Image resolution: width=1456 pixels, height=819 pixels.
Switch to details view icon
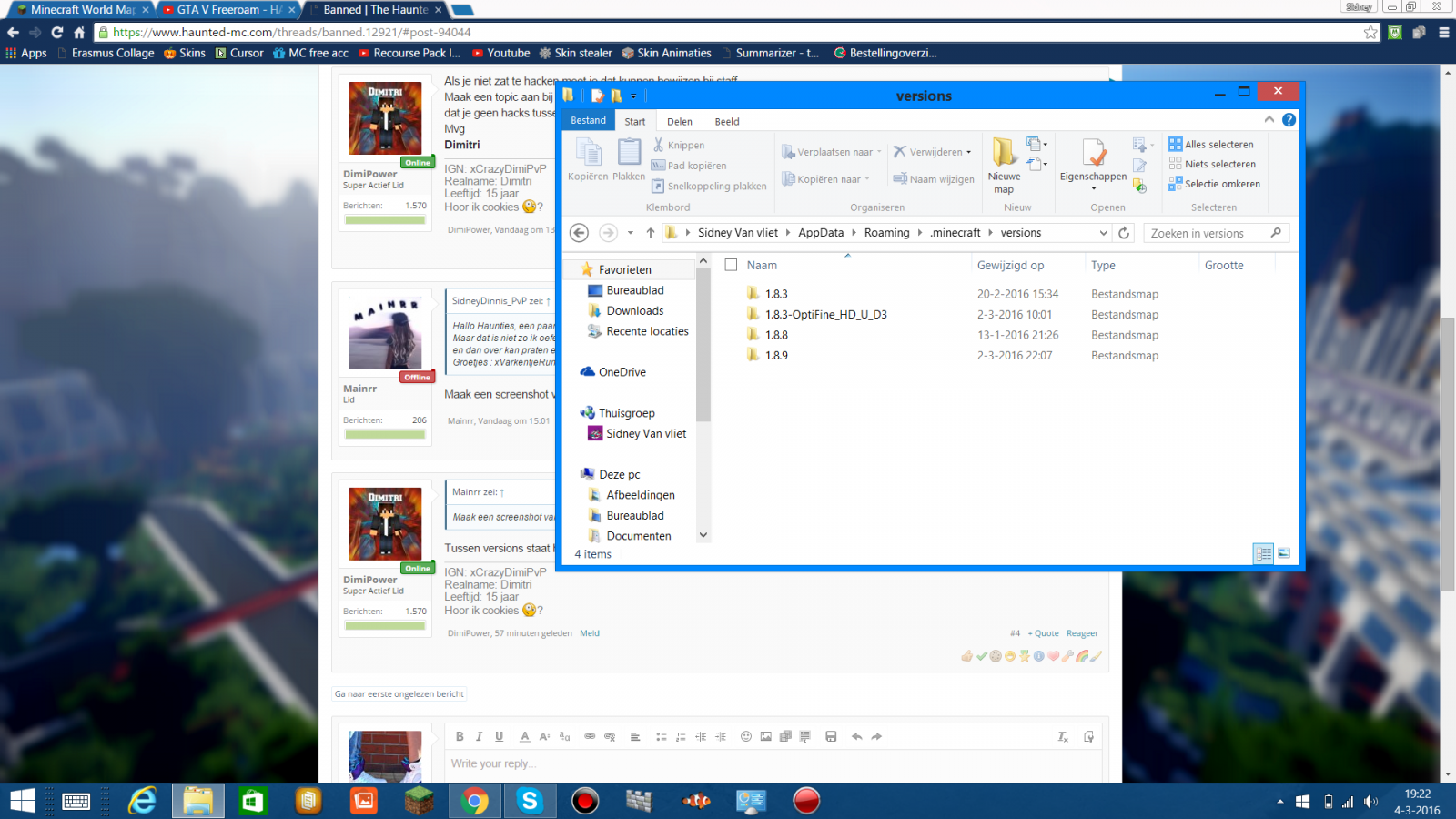pyautogui.click(x=1263, y=553)
